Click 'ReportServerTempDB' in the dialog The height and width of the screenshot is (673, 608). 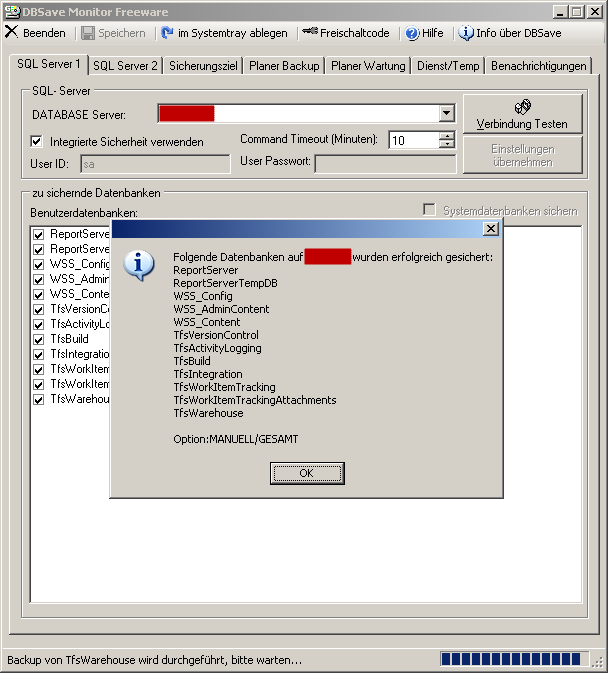click(225, 283)
